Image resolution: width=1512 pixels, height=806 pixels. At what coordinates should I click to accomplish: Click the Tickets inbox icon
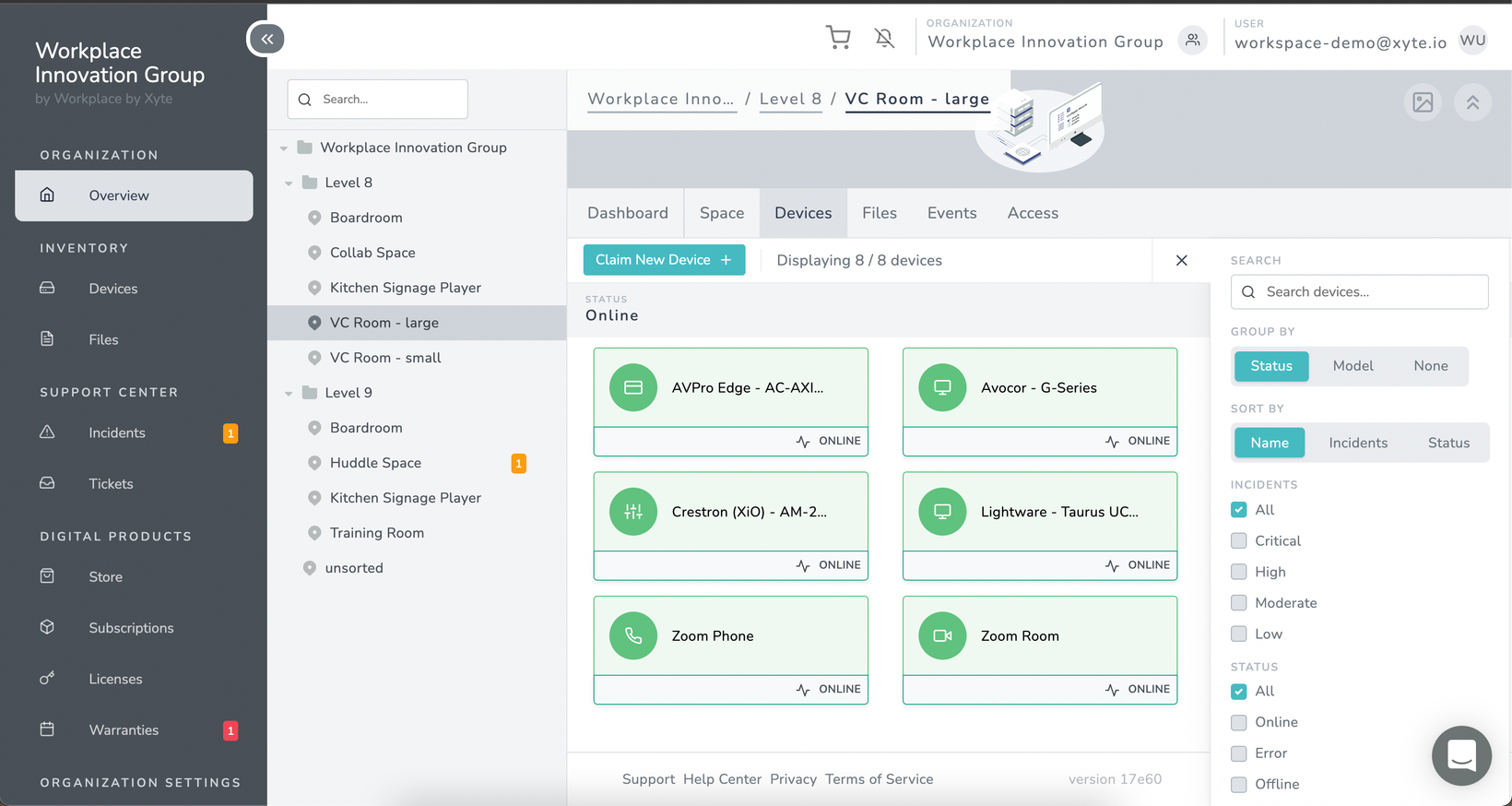[47, 483]
